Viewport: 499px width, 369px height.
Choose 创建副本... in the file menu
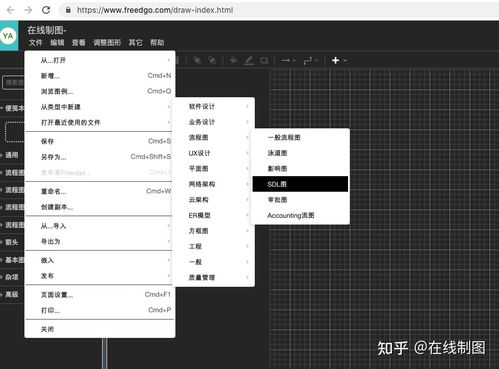pos(100,207)
